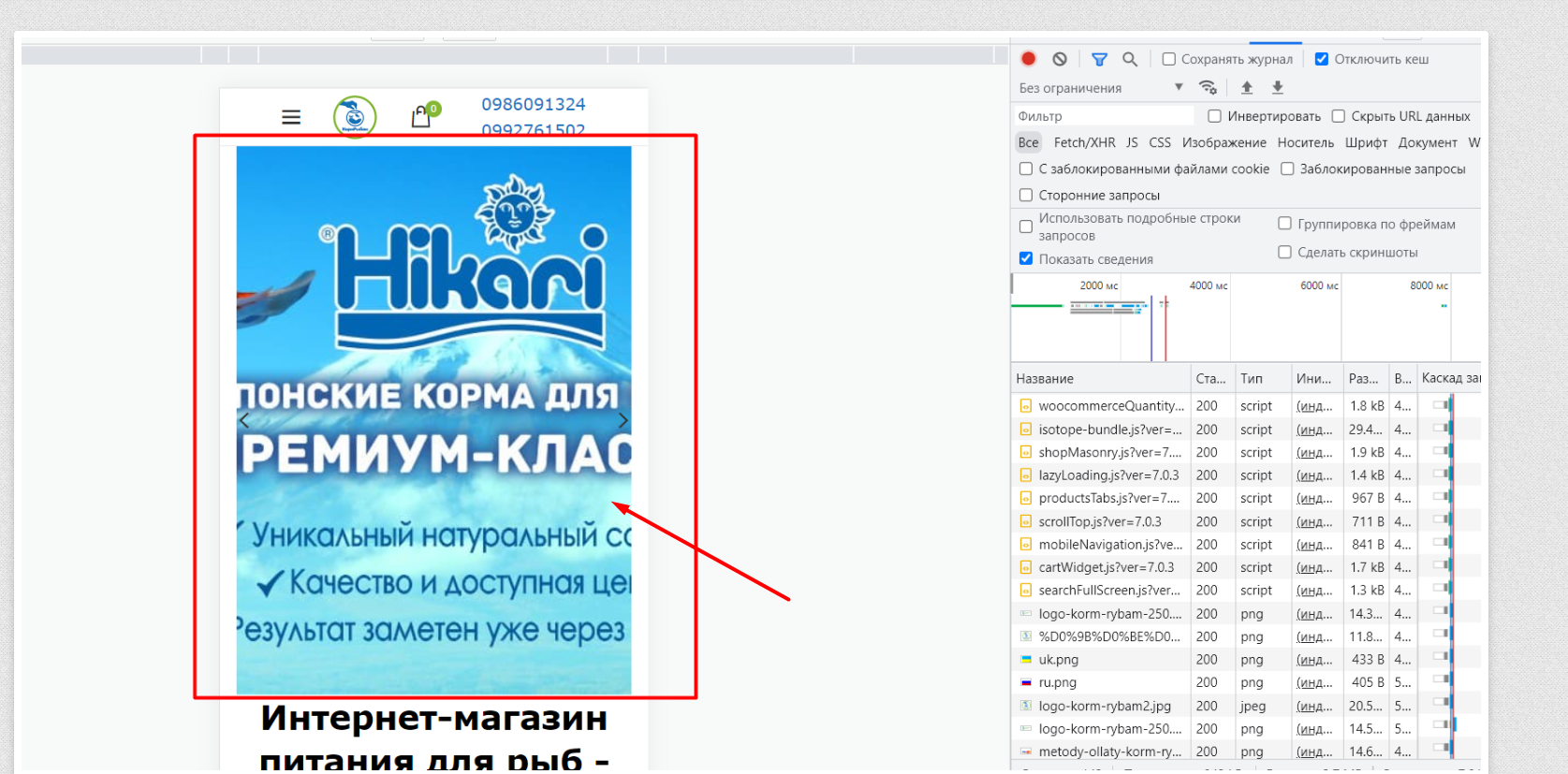Open the shopping cart bag icon

[x=421, y=116]
